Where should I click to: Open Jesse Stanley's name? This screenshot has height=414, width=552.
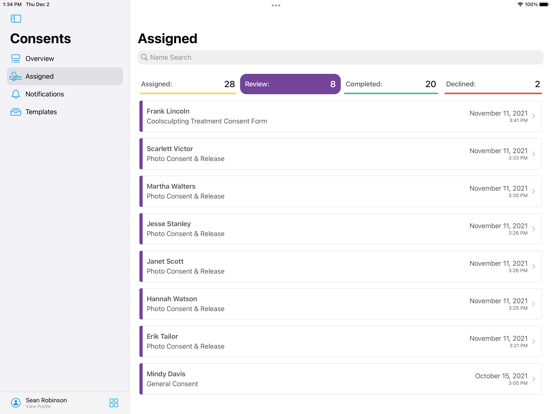coord(169,224)
